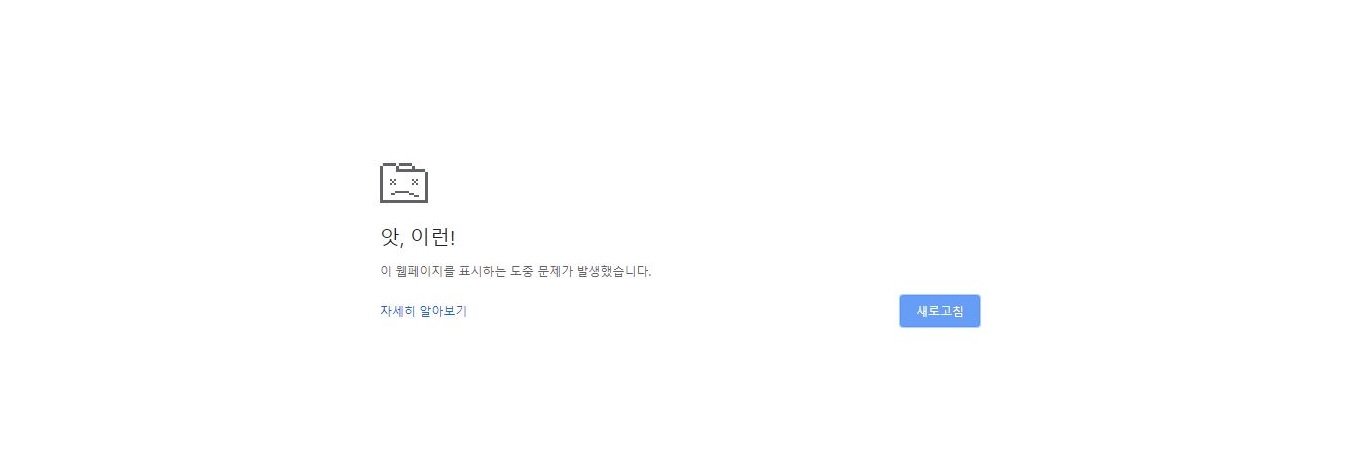The image size is (1363, 455).
Task: Select the crashed tab sad face icon
Action: tap(404, 182)
